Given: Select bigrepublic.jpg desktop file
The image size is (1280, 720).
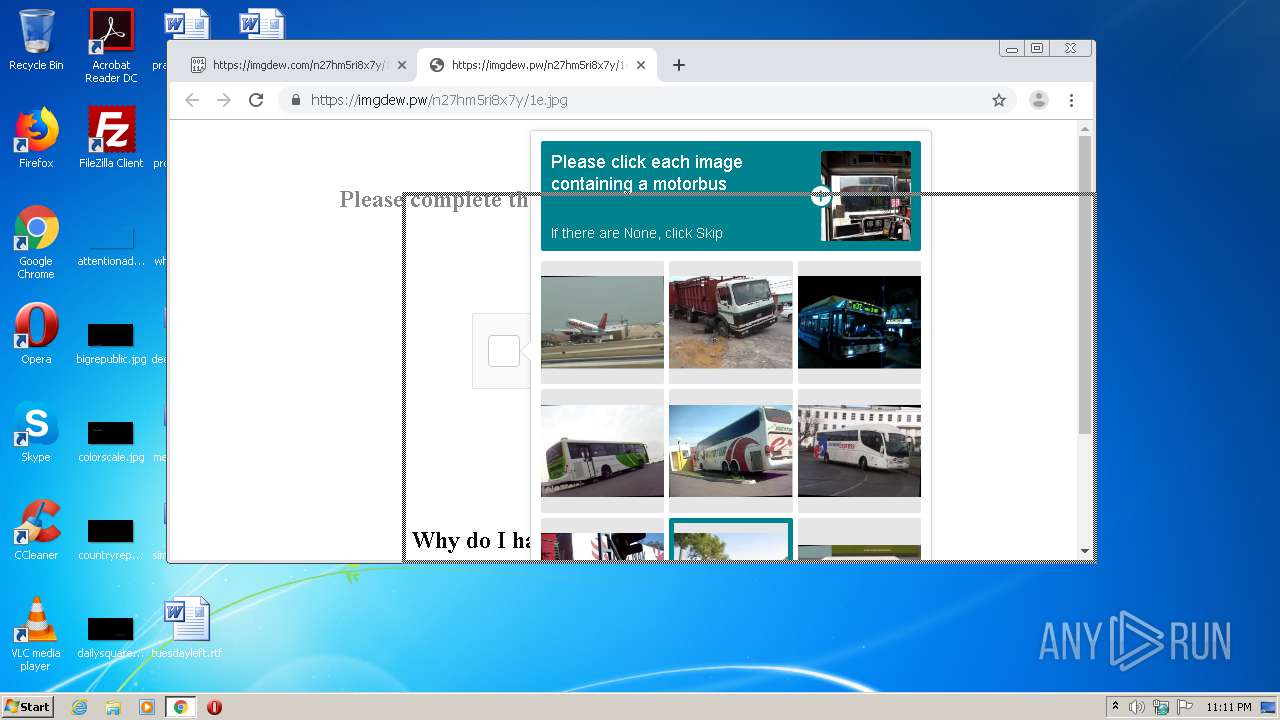Looking at the screenshot, I should click(x=111, y=344).
